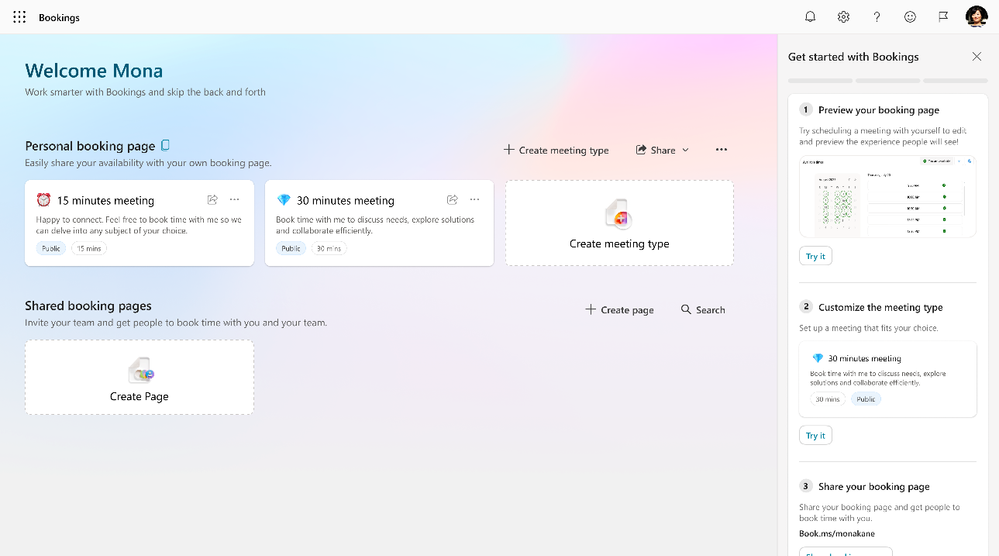Click Create page button
This screenshot has width=999, height=556.
click(x=619, y=310)
